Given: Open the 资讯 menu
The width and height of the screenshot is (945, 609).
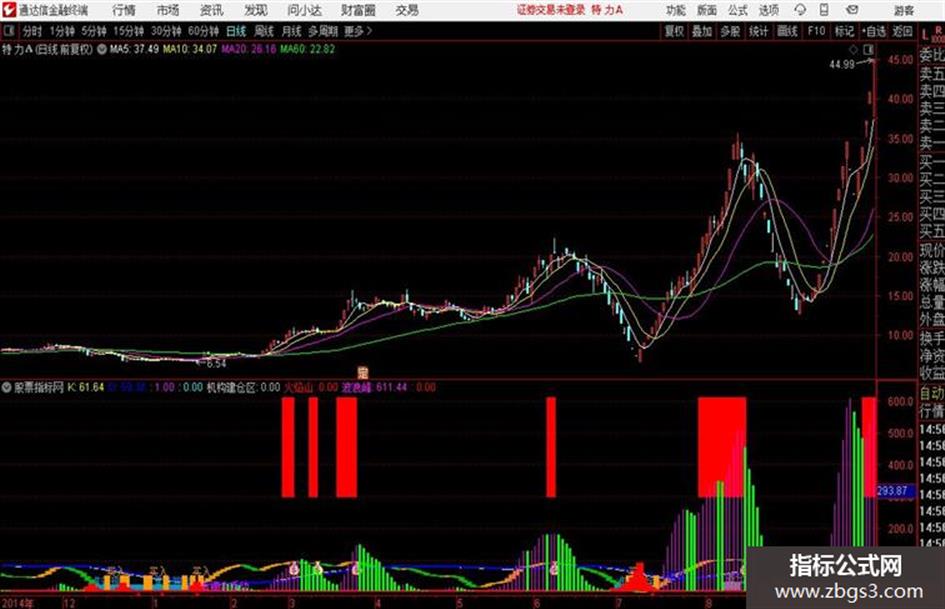Looking at the screenshot, I should pos(212,10).
